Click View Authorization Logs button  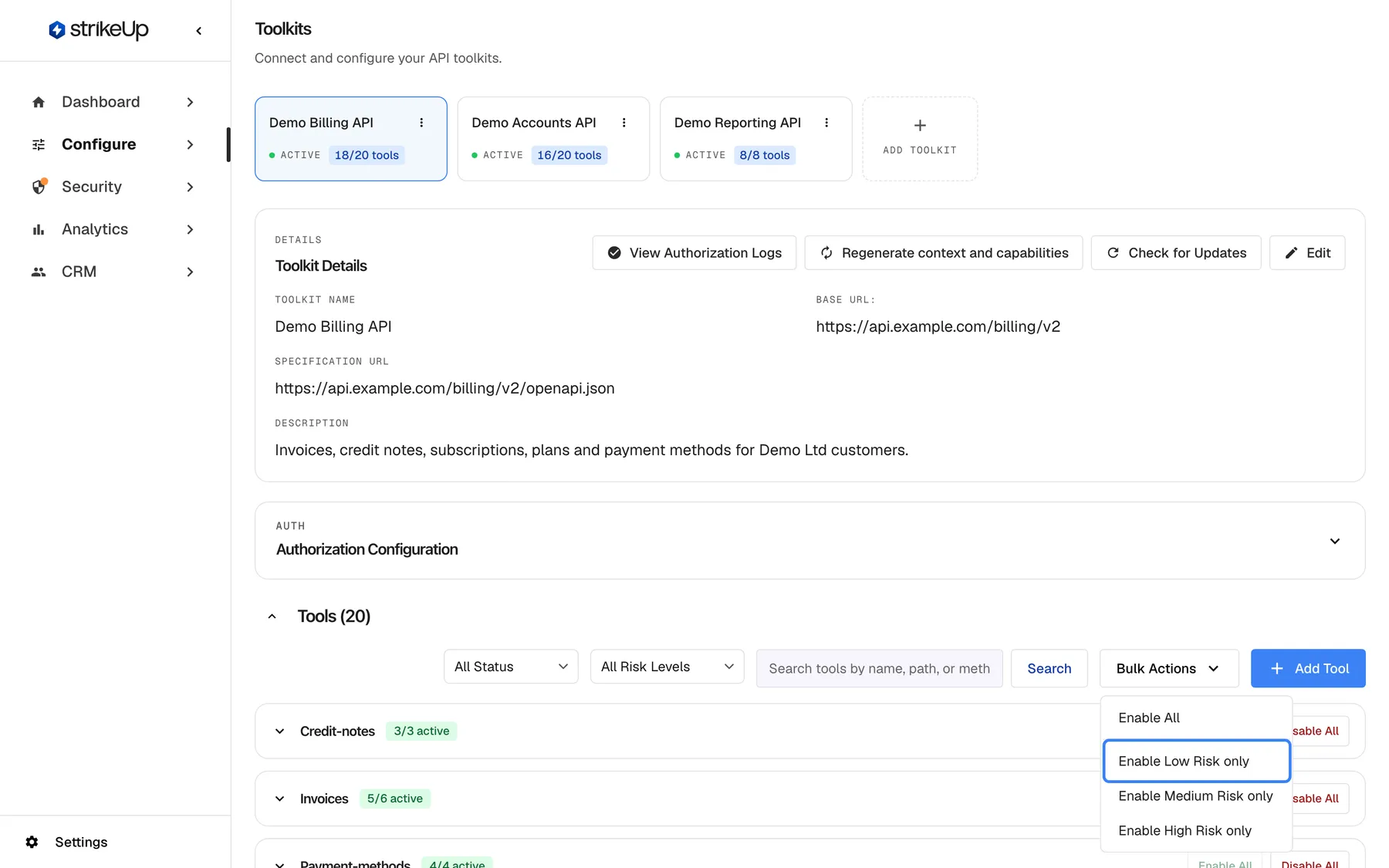tap(694, 253)
